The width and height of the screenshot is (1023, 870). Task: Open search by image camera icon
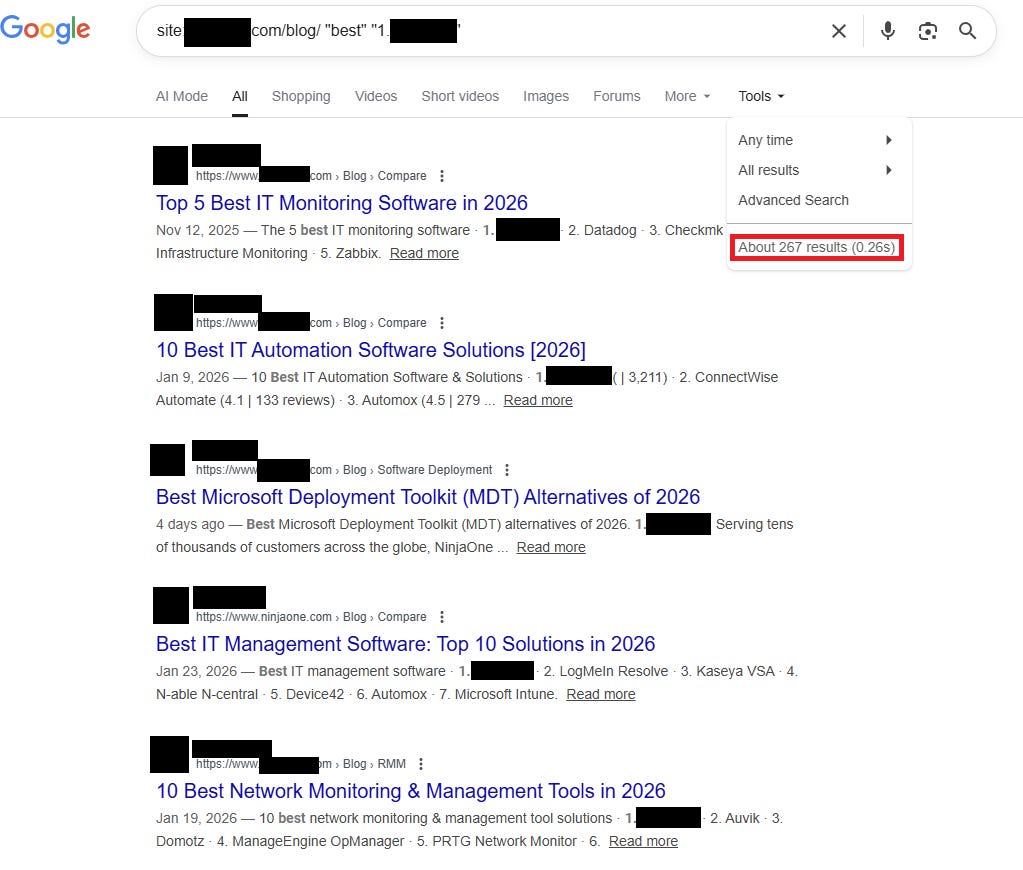click(927, 31)
